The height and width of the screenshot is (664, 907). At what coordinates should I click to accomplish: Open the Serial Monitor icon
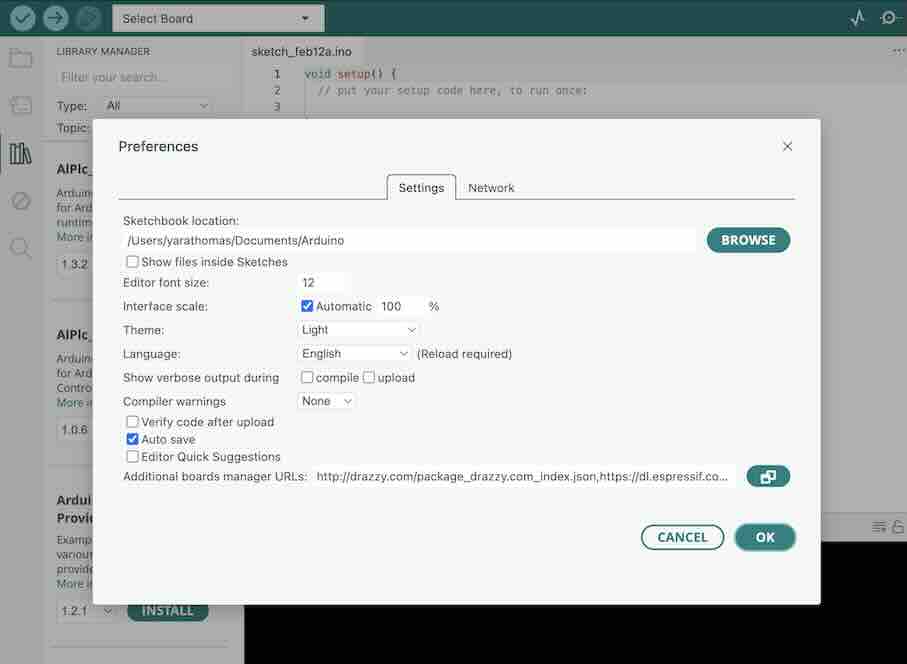pos(889,19)
